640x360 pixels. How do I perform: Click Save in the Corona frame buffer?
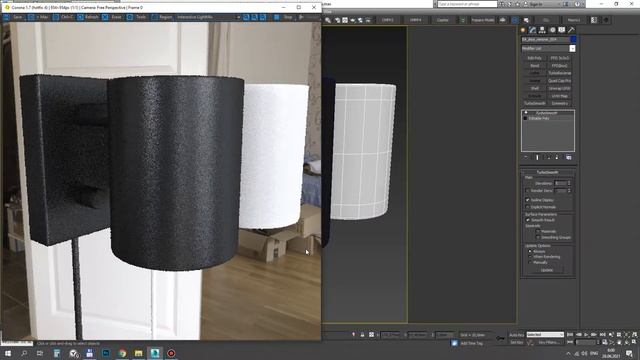(x=13, y=17)
